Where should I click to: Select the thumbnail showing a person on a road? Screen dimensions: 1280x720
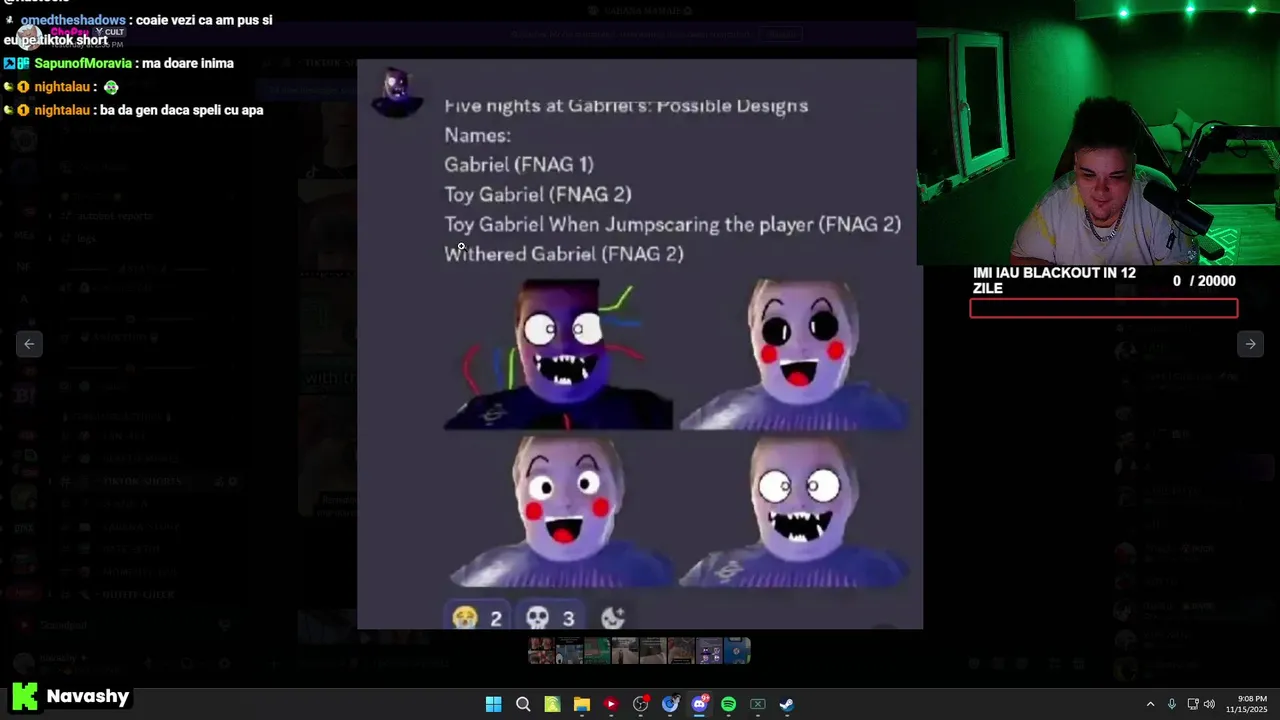(x=625, y=651)
